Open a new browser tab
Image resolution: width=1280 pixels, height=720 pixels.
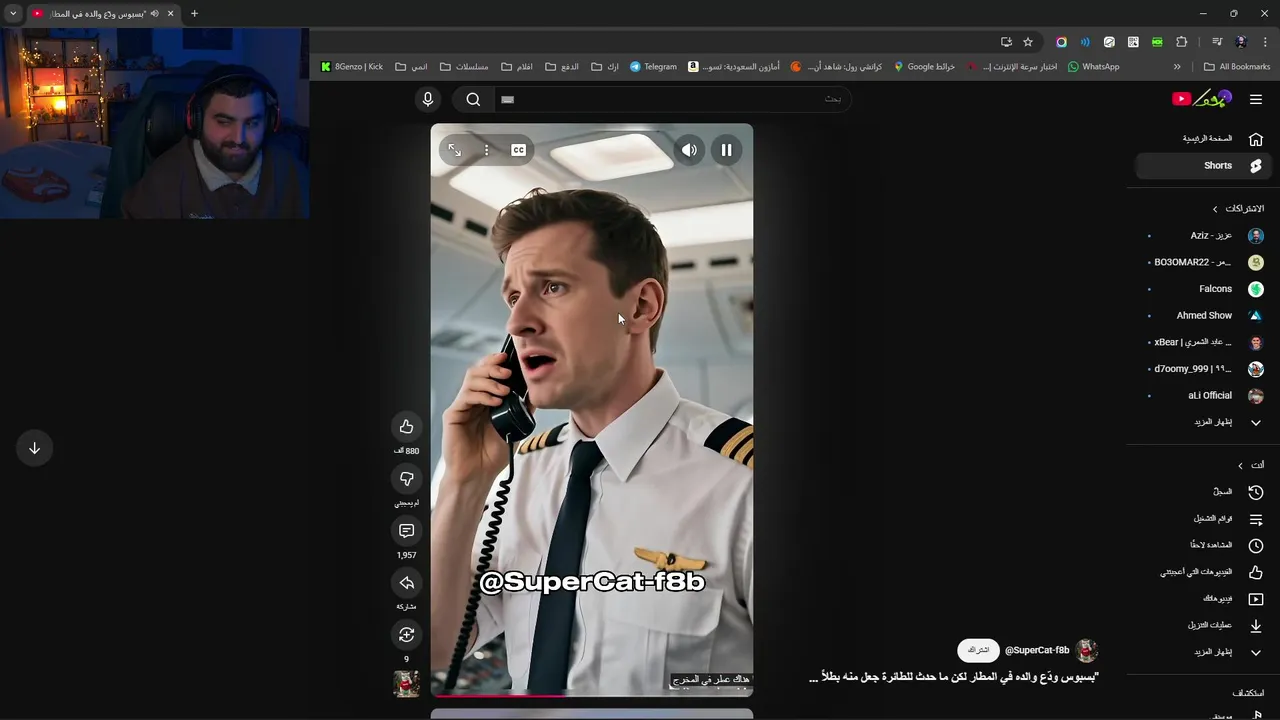[194, 13]
